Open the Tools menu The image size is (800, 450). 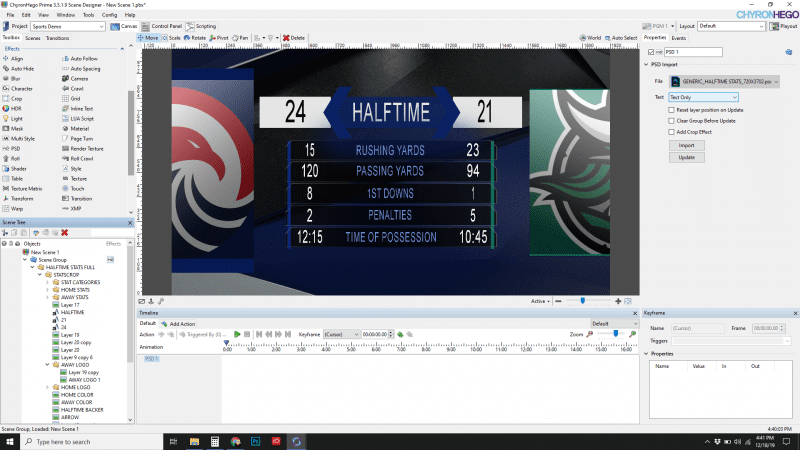click(89, 15)
